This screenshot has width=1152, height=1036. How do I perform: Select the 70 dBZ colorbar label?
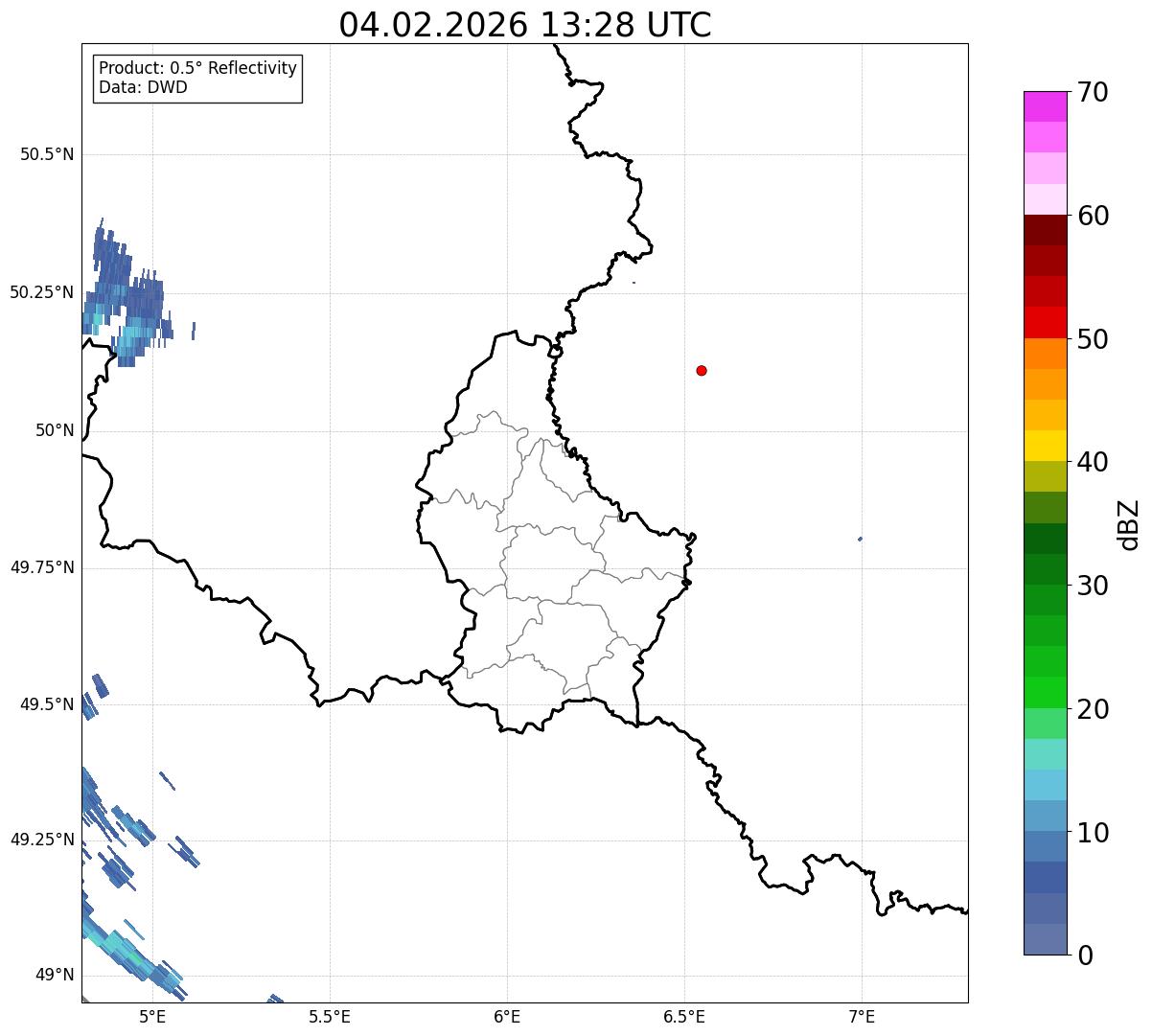pos(1093,92)
